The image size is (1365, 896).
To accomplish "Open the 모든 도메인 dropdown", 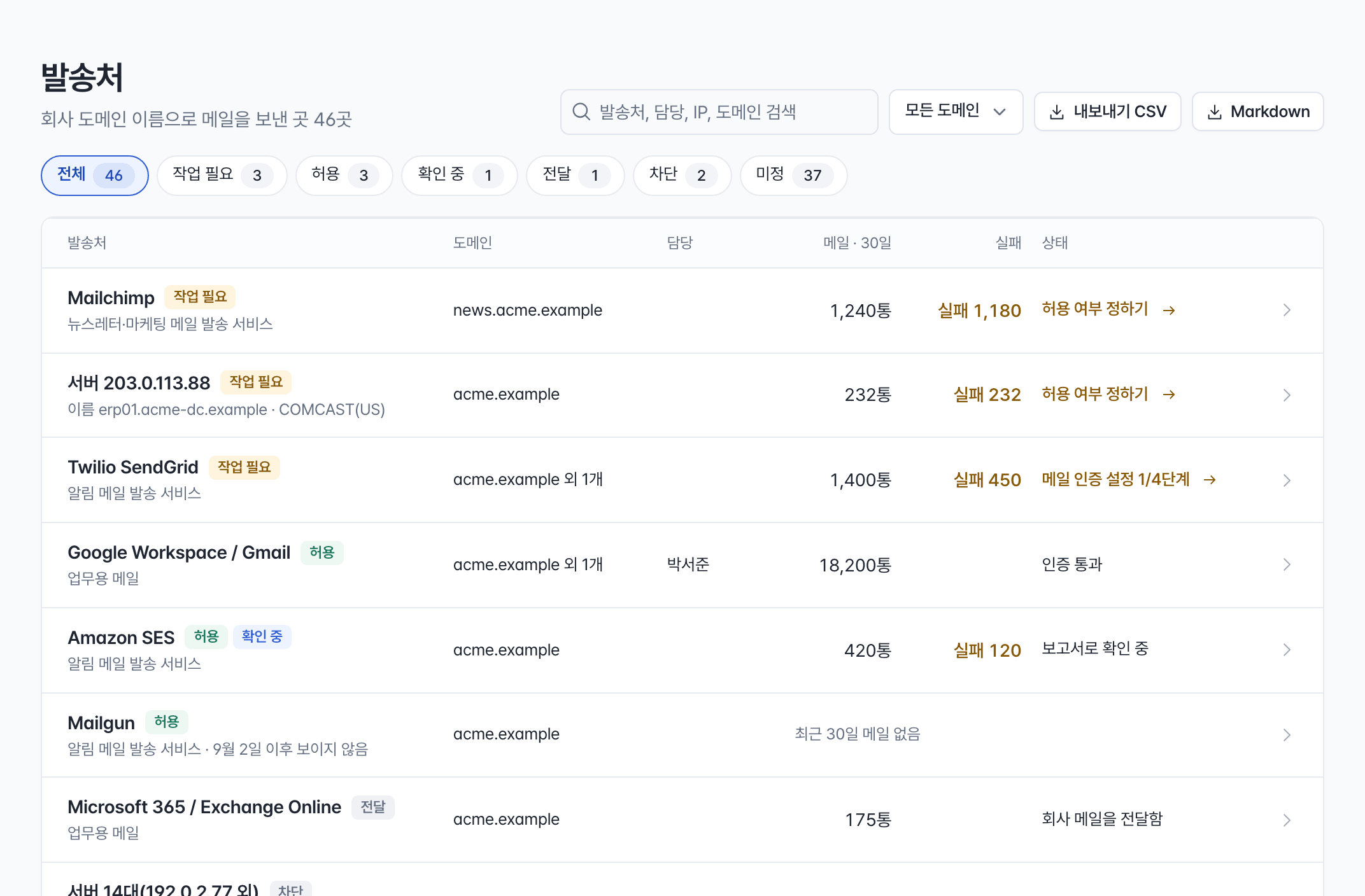I will (956, 112).
